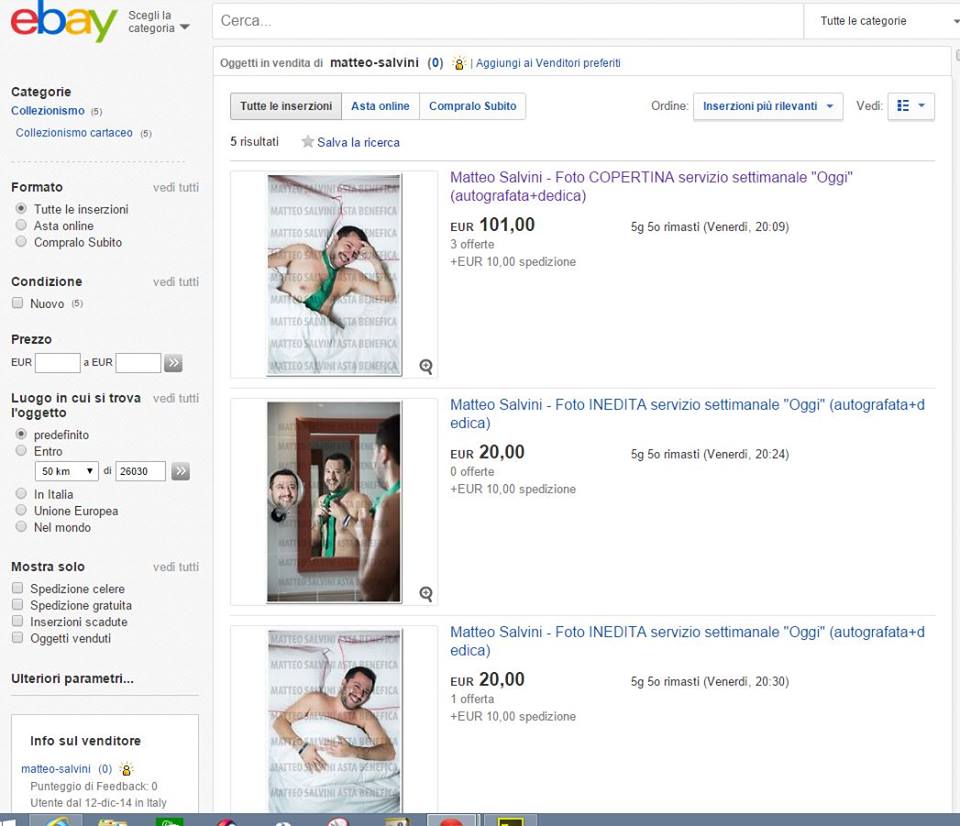Select the Asta online format radio button
The width and height of the screenshot is (960, 826).
(21, 226)
